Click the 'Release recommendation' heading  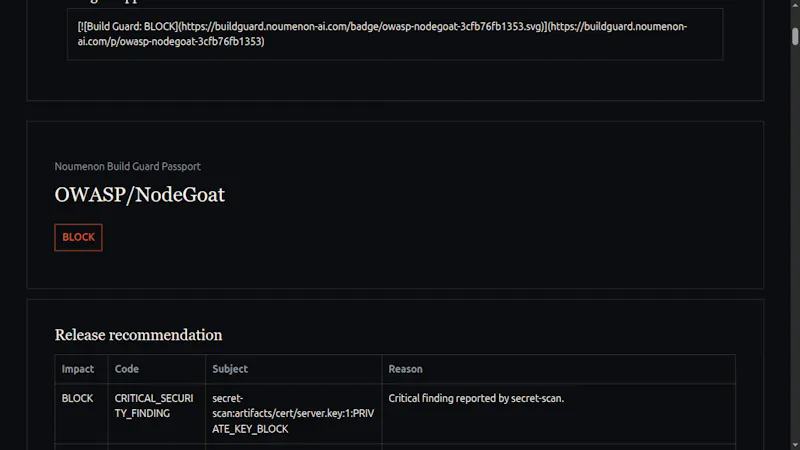pyautogui.click(x=138, y=335)
